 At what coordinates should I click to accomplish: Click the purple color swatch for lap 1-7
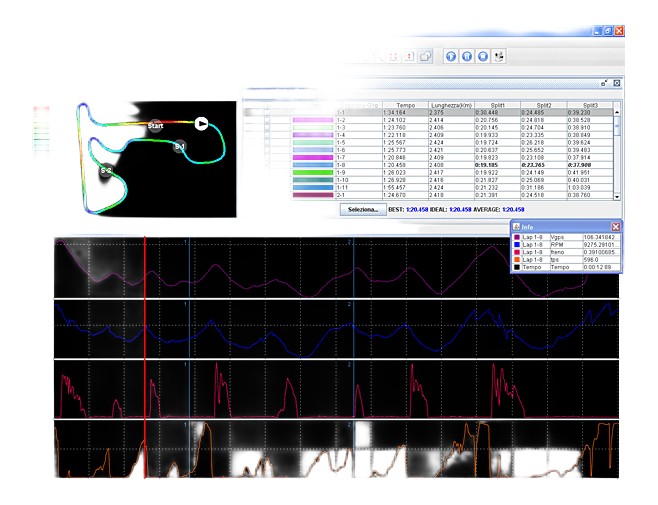312,158
